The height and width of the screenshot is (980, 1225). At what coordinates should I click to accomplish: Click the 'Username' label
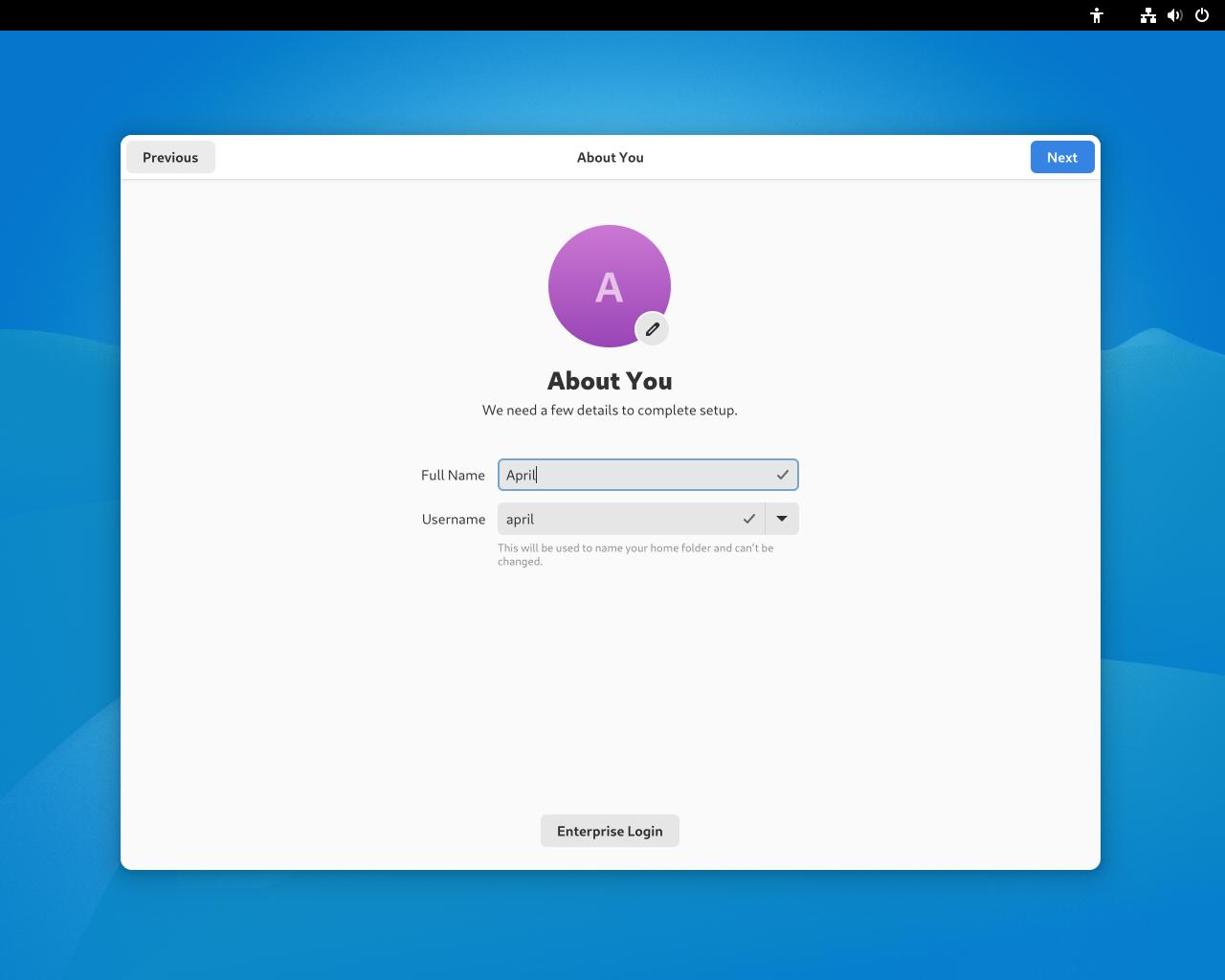[454, 519]
